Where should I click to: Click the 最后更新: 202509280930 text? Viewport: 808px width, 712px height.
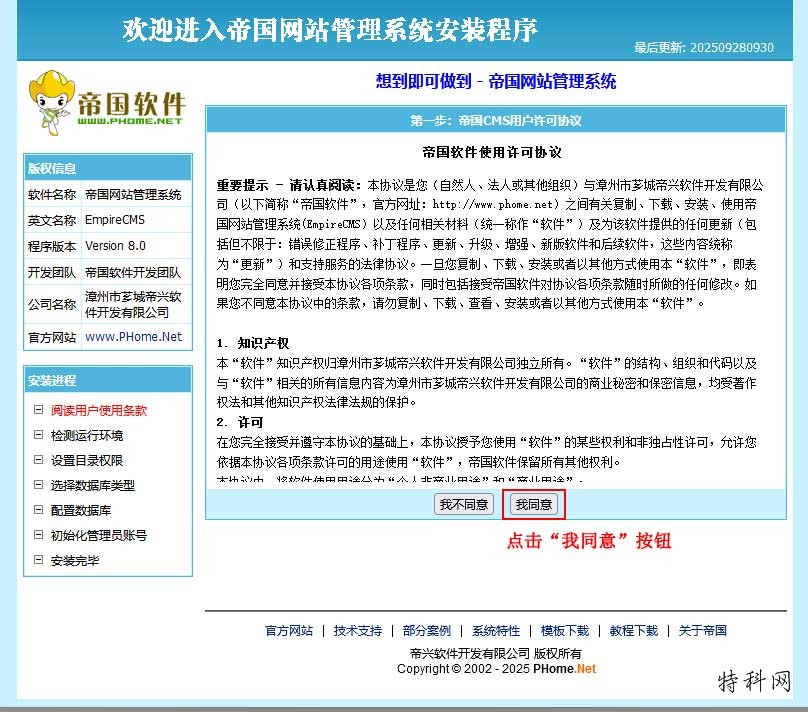(x=704, y=47)
